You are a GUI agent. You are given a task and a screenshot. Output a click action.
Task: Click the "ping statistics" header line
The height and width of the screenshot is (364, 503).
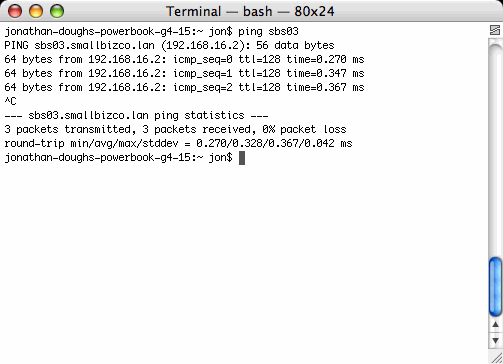point(136,115)
